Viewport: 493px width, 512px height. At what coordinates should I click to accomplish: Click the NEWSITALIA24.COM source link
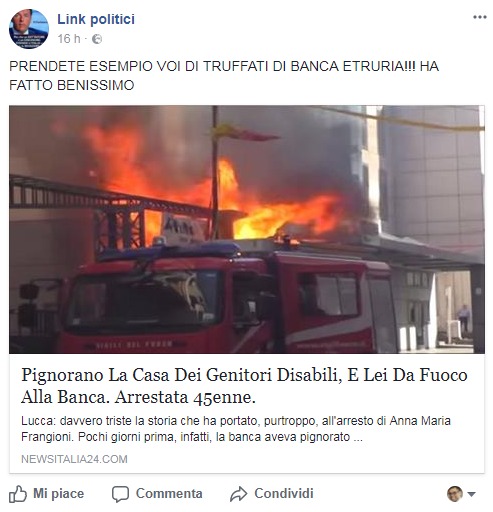pos(74,459)
